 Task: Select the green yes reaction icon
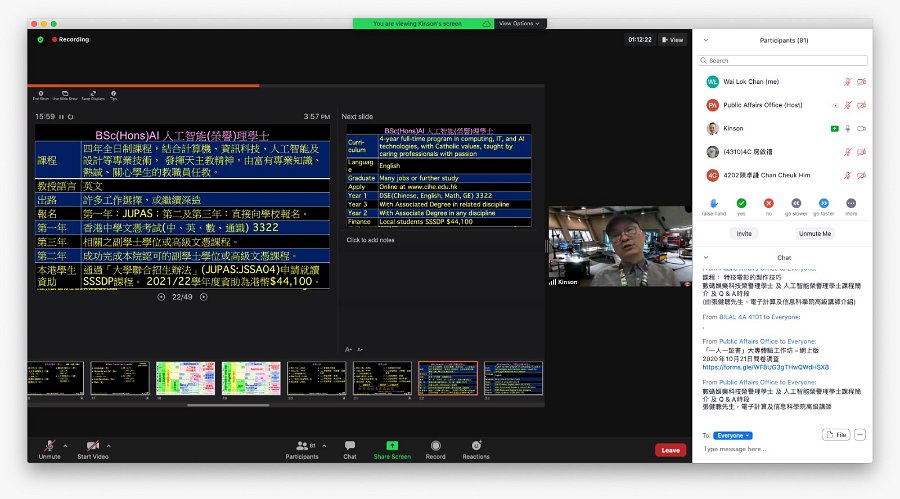point(741,203)
